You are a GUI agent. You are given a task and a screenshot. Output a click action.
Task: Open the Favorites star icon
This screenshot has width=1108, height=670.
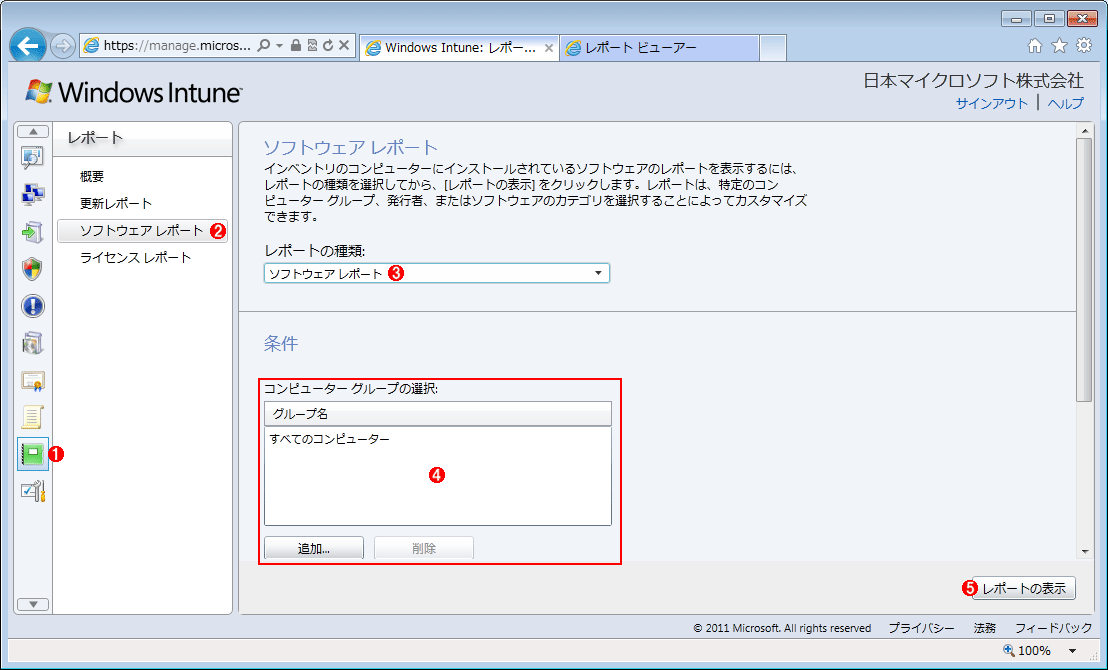(x=1059, y=46)
